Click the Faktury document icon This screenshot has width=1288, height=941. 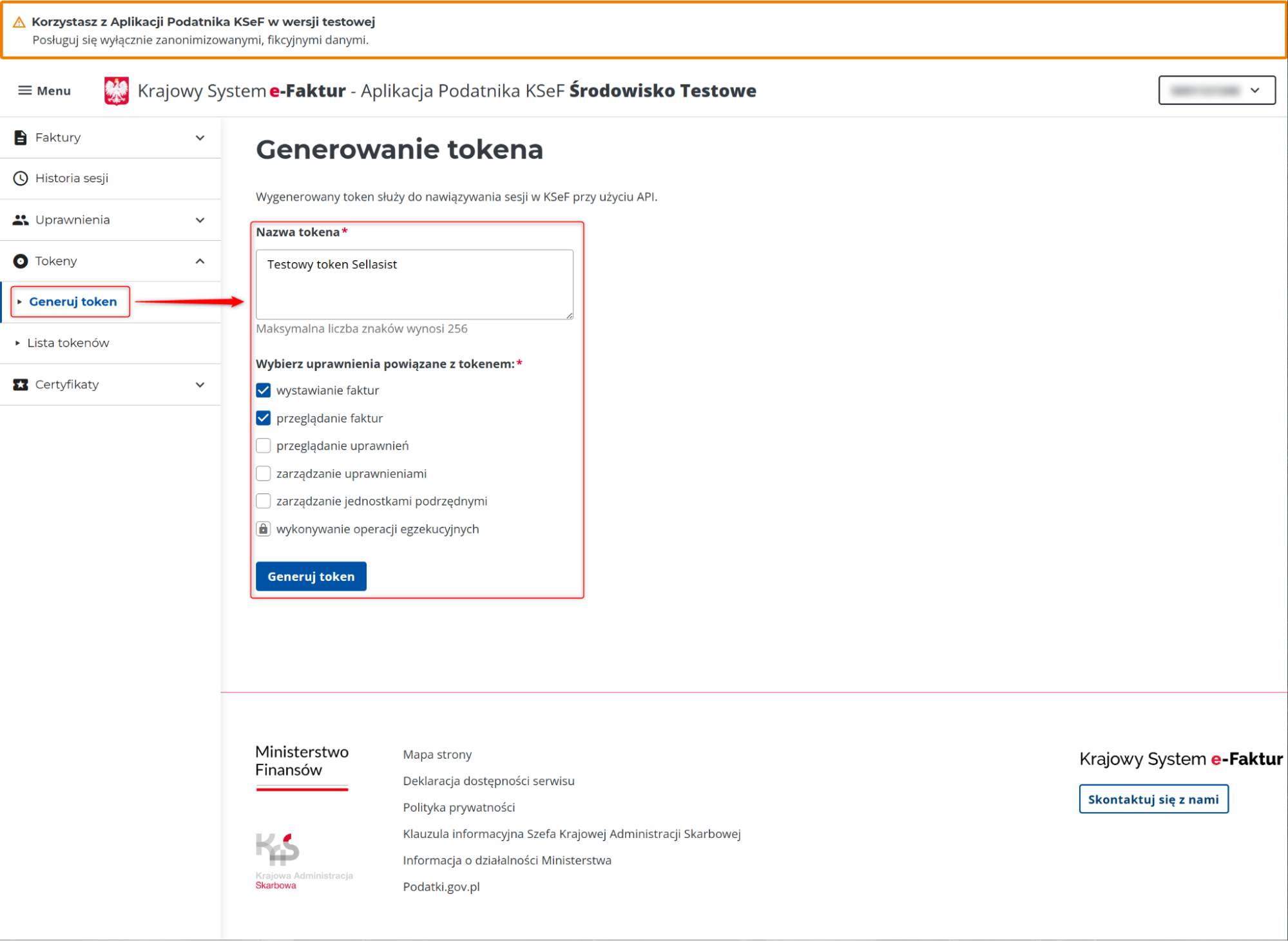tap(21, 137)
